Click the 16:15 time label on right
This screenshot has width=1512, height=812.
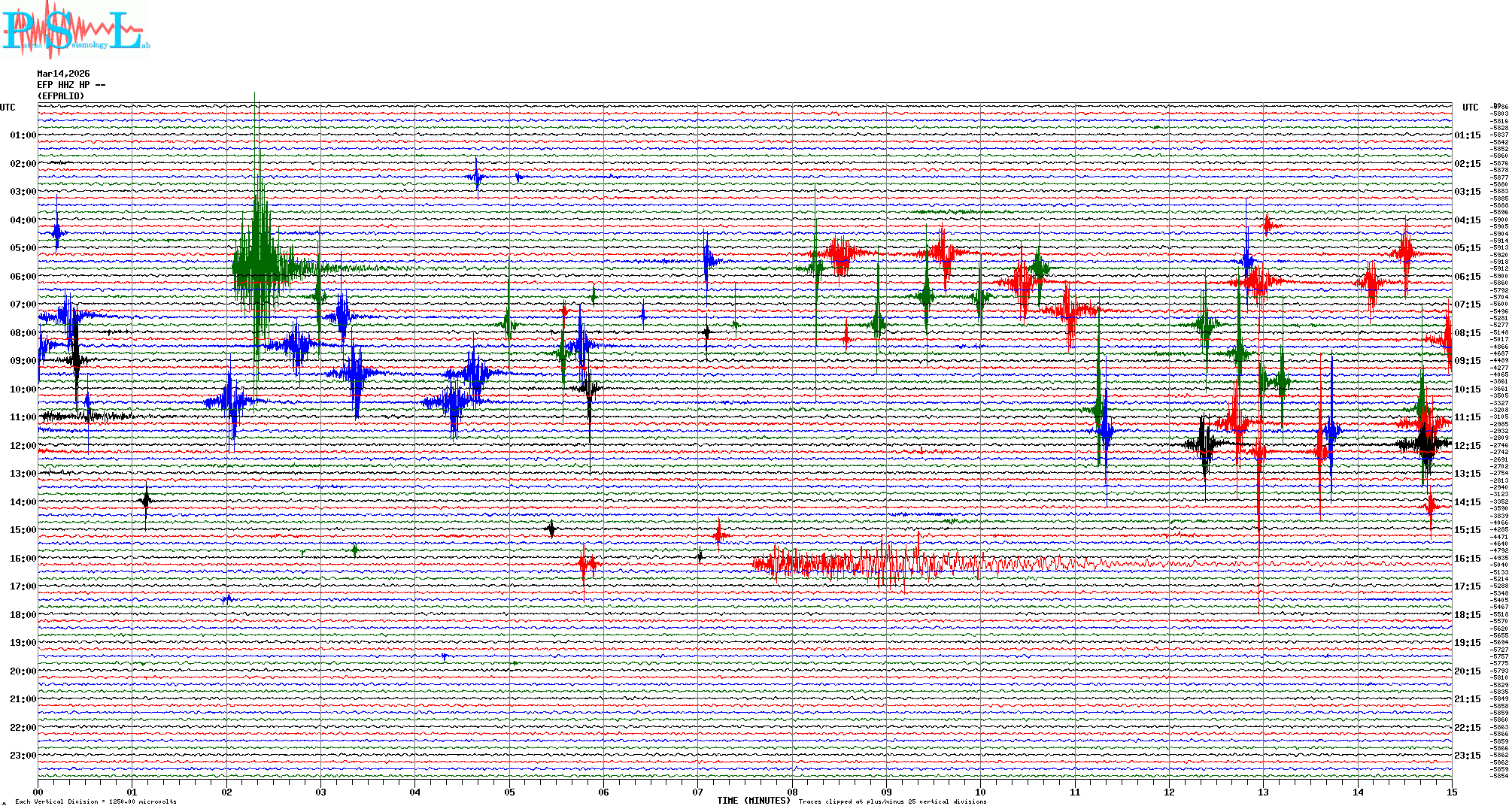point(1467,559)
